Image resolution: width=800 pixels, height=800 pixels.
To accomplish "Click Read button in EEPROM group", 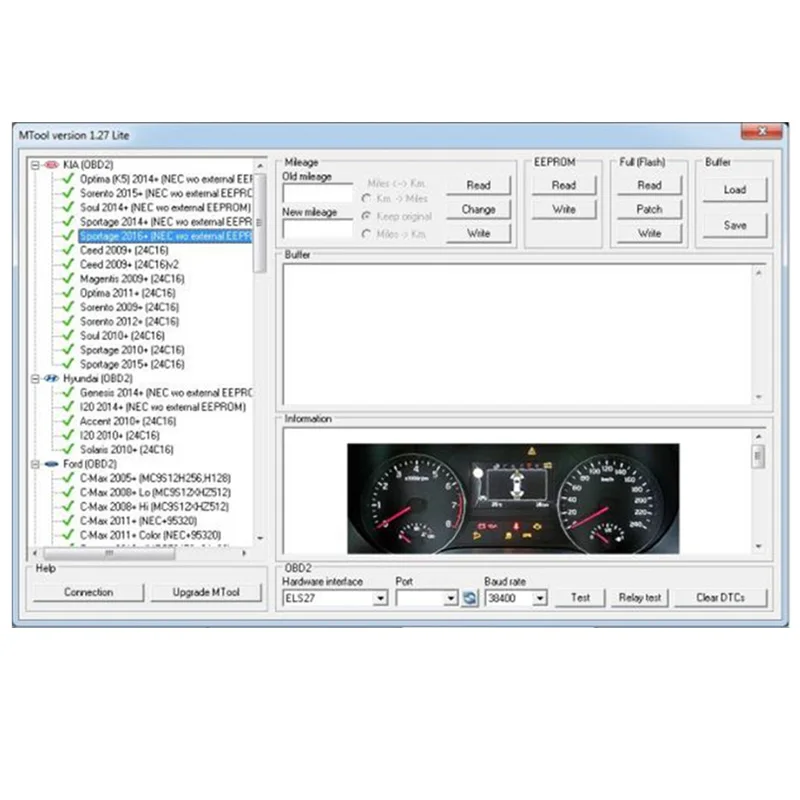I will pyautogui.click(x=564, y=185).
